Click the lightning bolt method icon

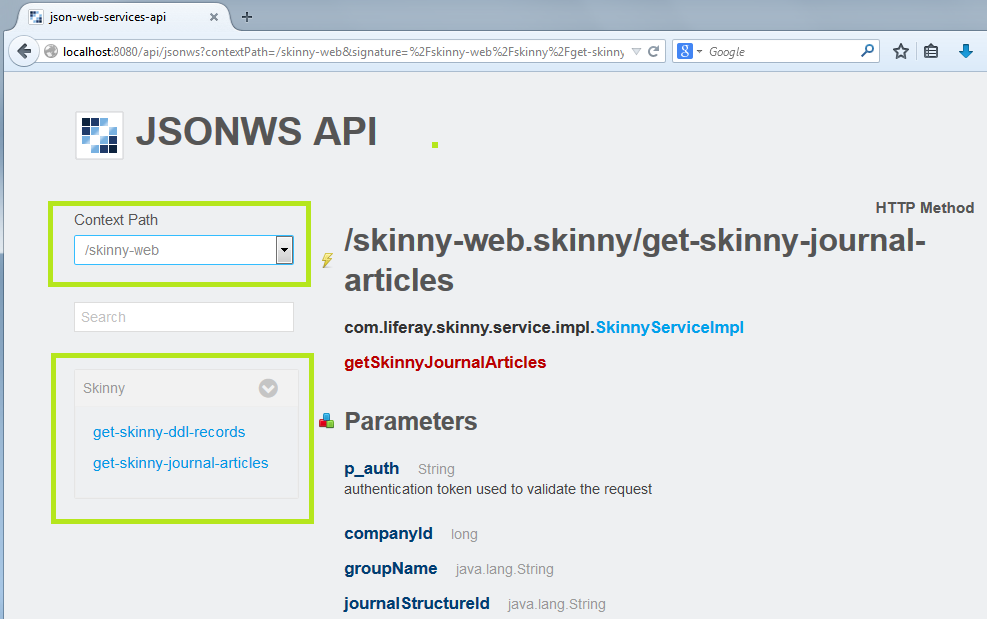(x=327, y=260)
